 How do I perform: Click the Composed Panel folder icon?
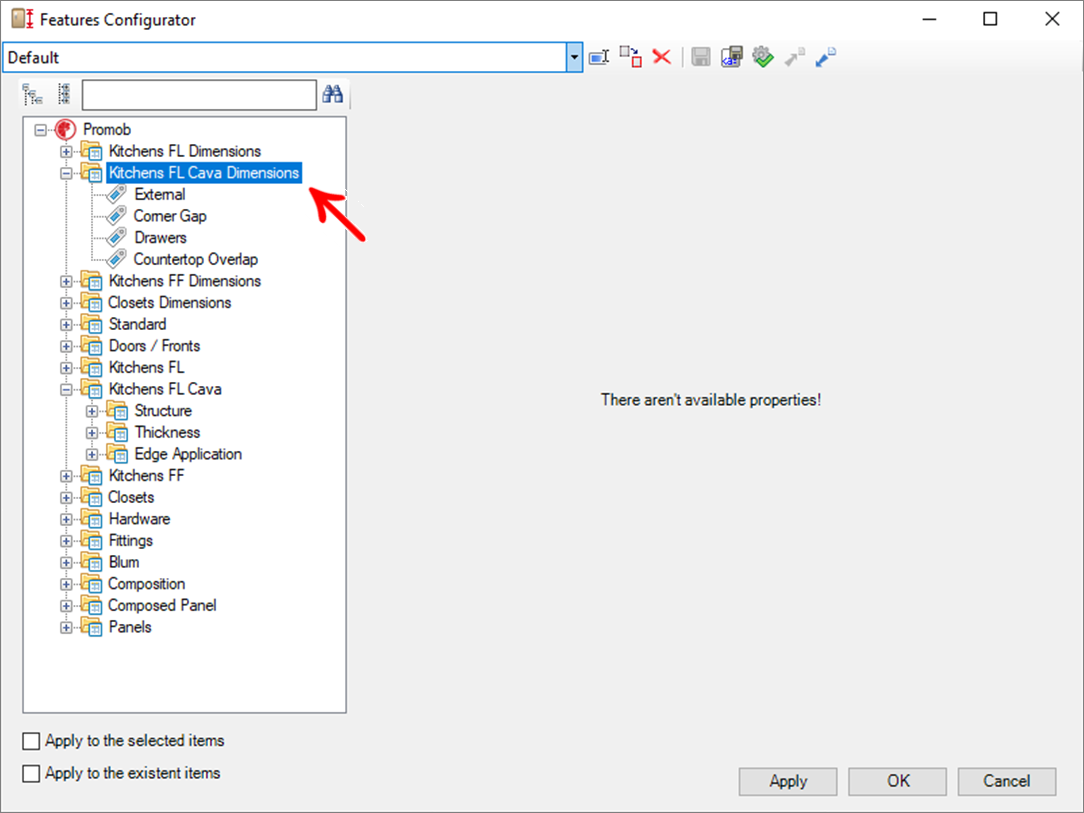[x=91, y=606]
